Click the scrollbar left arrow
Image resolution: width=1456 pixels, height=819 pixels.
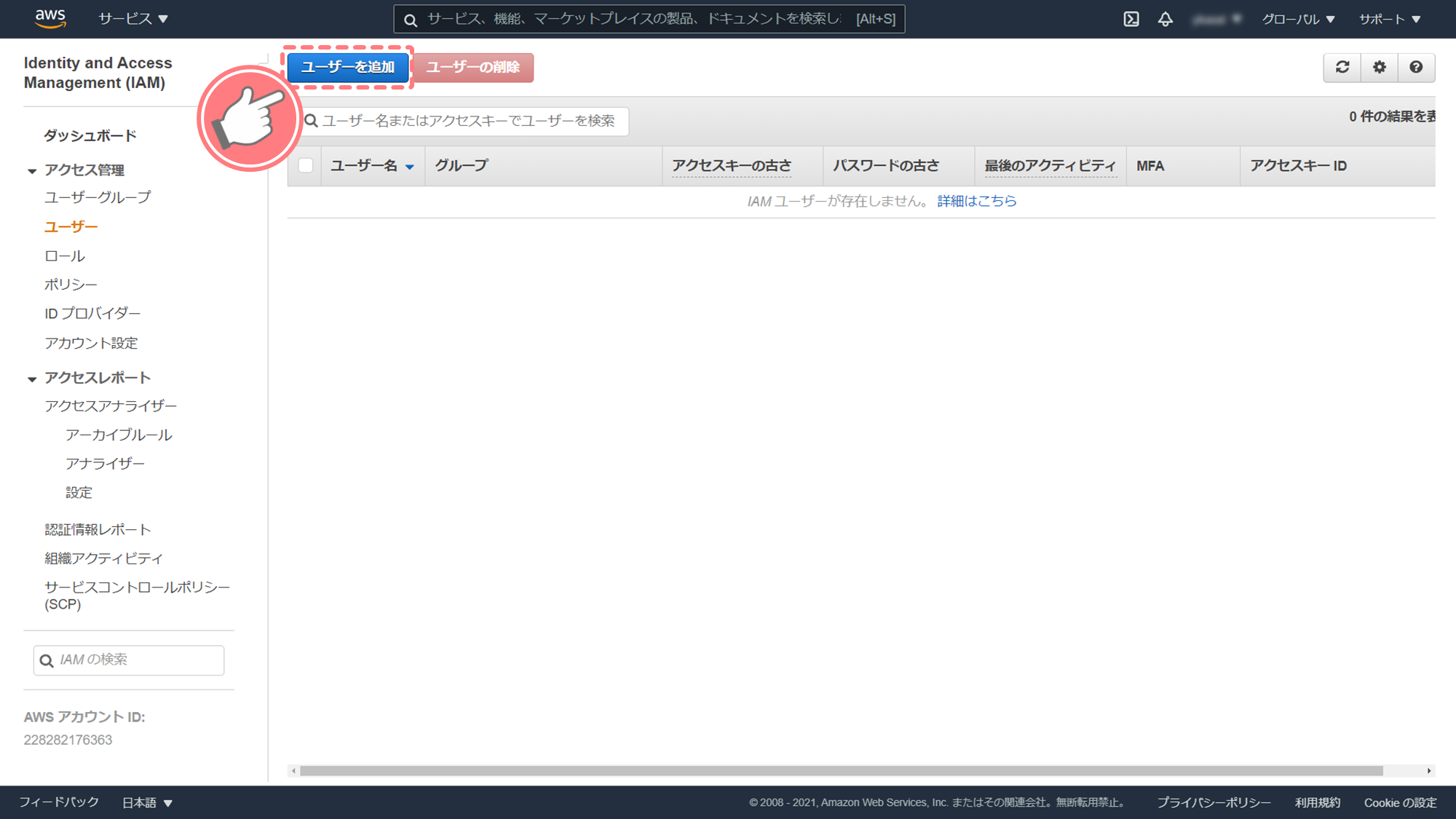tap(293, 771)
